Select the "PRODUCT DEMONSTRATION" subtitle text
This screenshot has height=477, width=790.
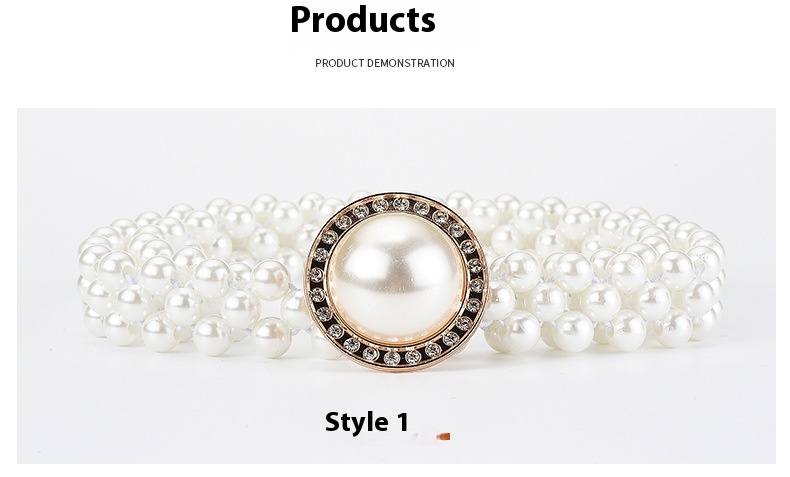[x=385, y=63]
